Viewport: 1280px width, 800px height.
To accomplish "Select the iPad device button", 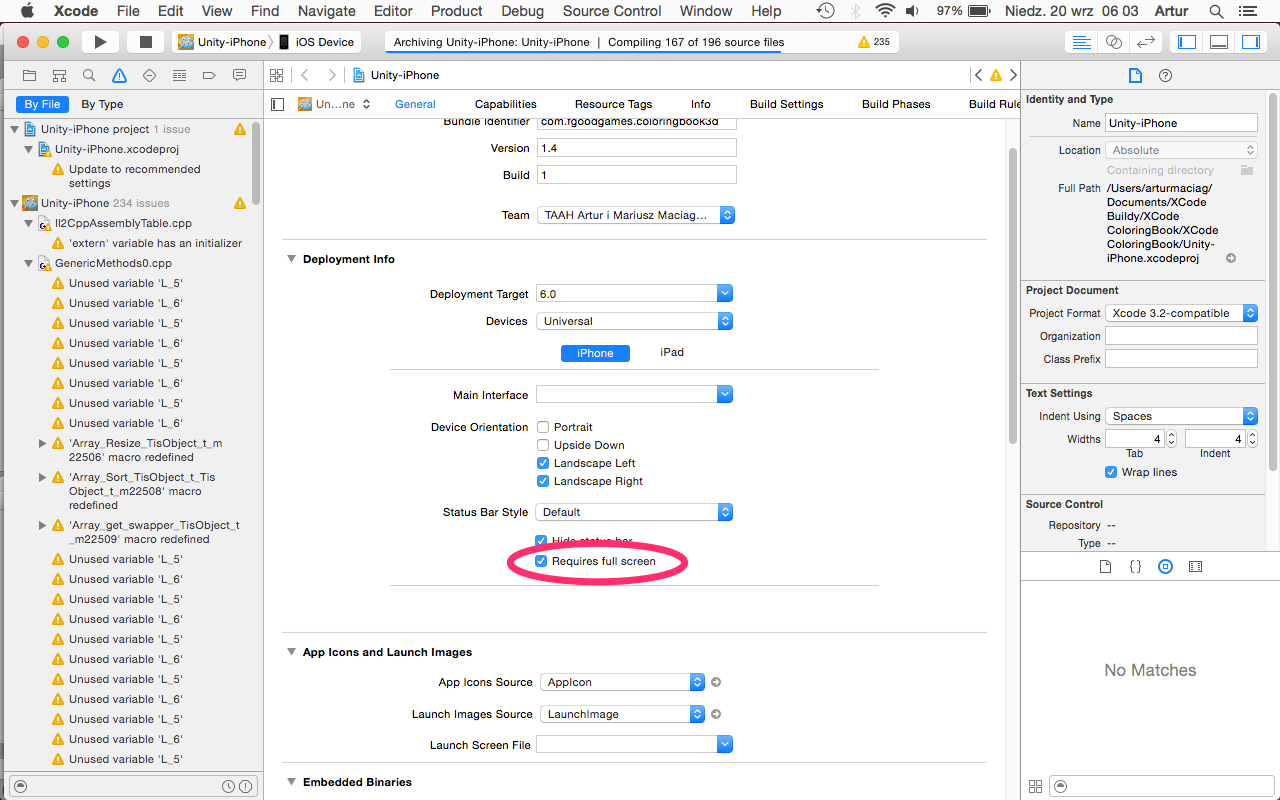I will [672, 352].
